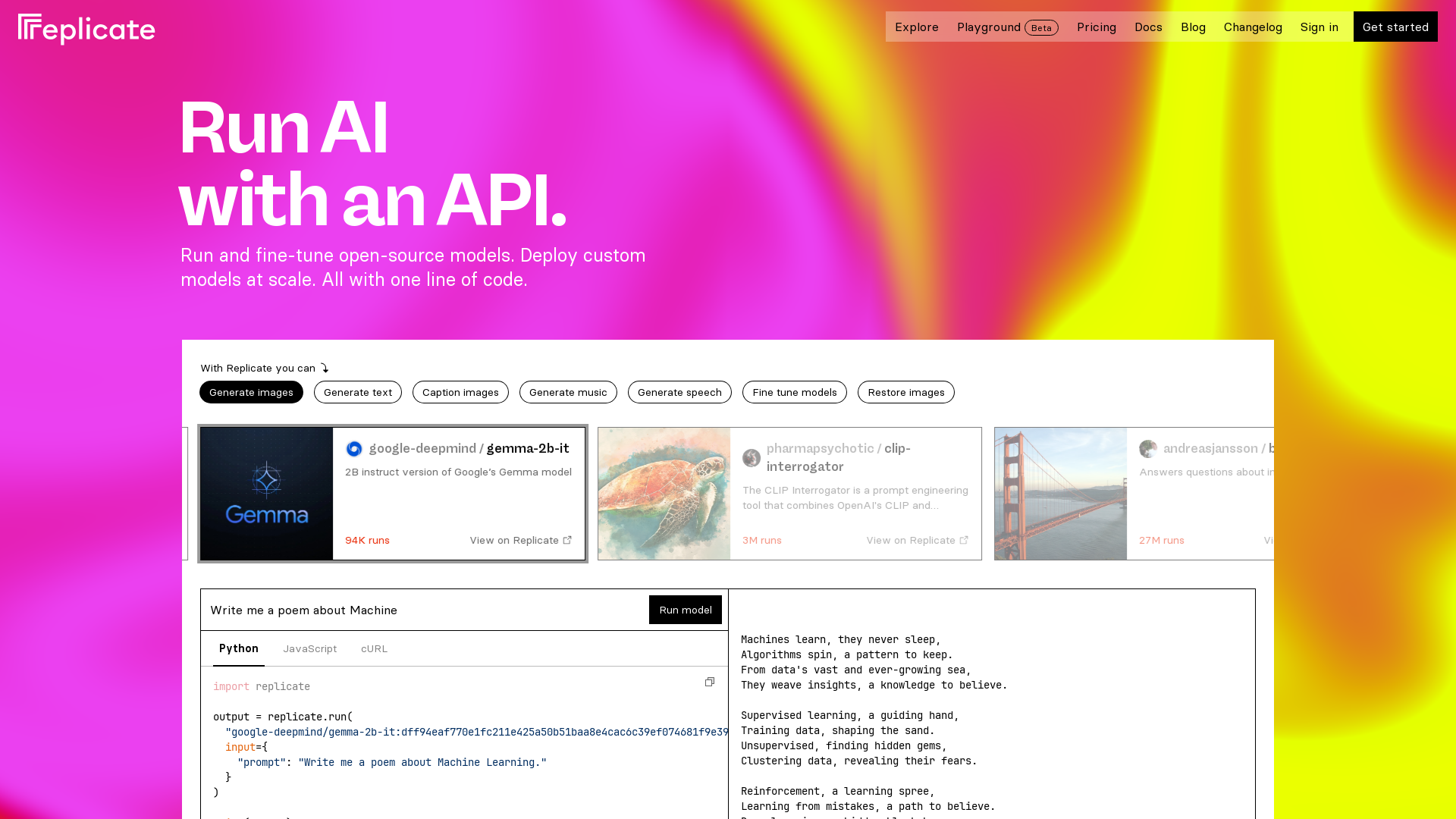1456x819 pixels.
Task: Select the Generate images toggle button
Action: click(x=251, y=391)
